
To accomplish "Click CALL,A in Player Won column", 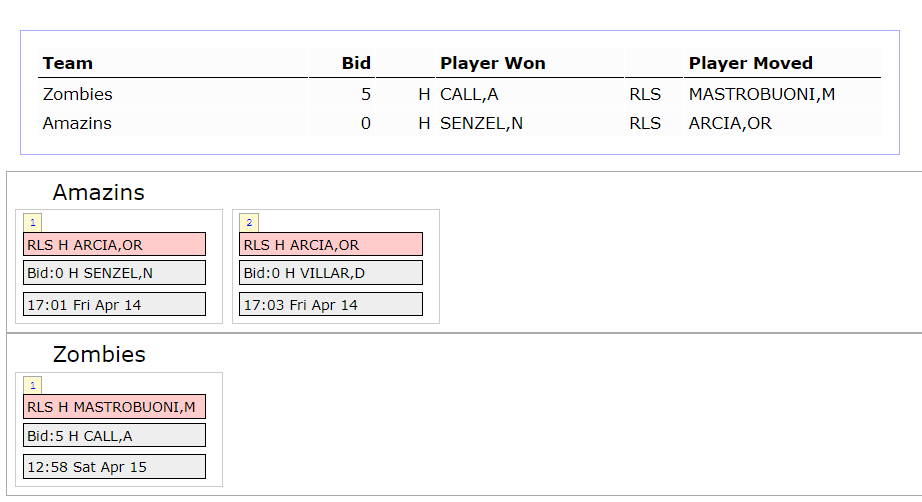I will [x=469, y=94].
